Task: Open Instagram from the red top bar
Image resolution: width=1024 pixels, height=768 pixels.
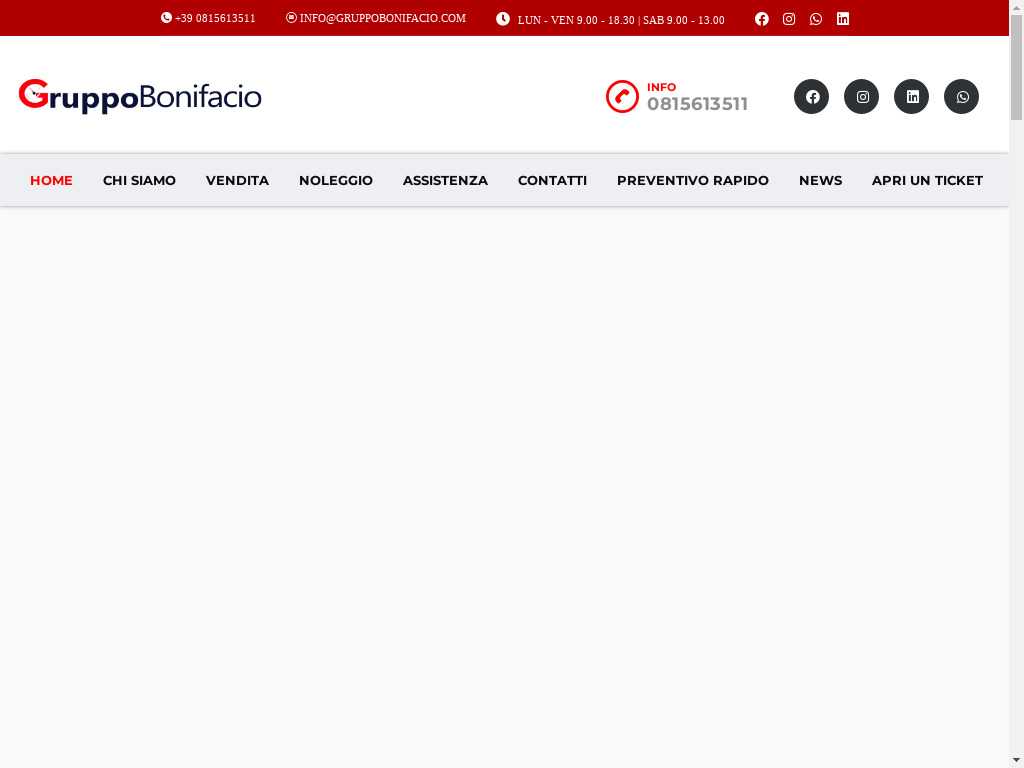Action: click(789, 19)
